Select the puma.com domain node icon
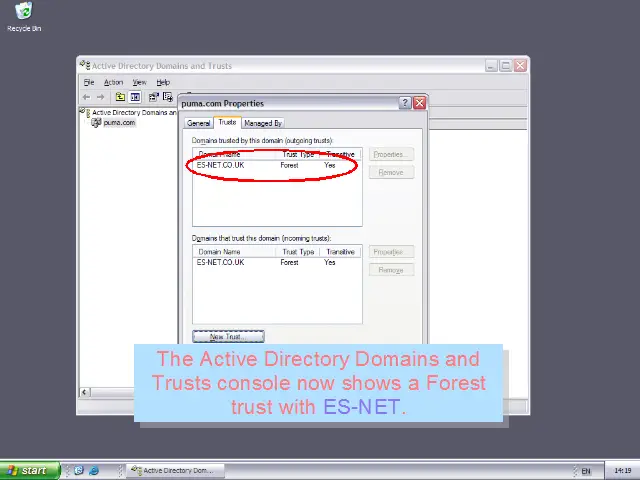Viewport: 640px width, 480px height. click(x=97, y=123)
